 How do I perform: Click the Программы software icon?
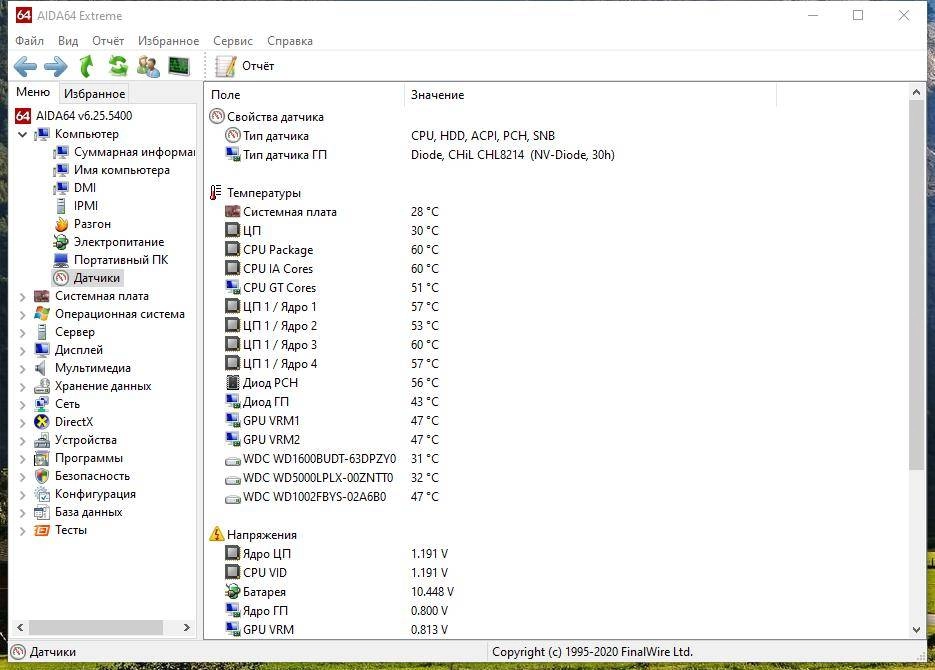(x=42, y=458)
